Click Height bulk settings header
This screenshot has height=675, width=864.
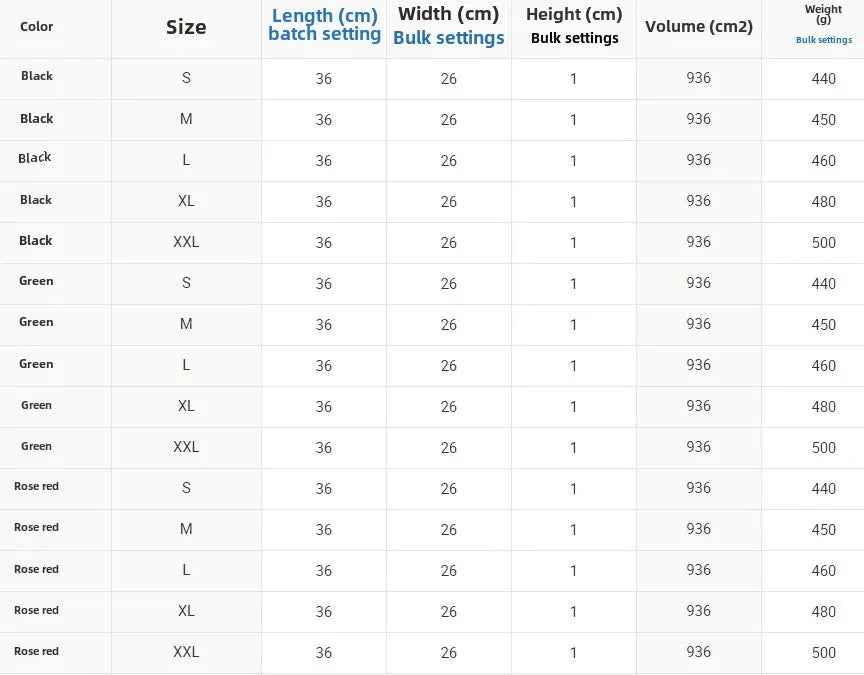click(x=574, y=38)
